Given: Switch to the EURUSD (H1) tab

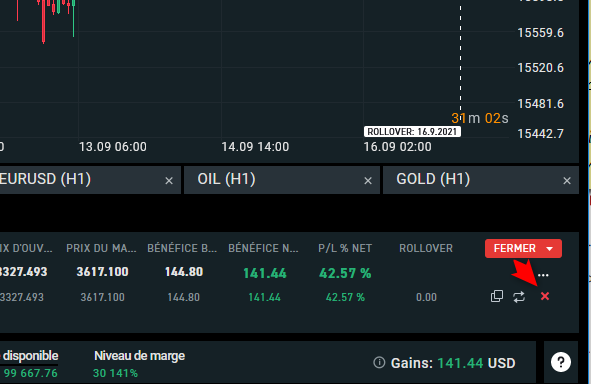Looking at the screenshot, I should click(x=90, y=180).
